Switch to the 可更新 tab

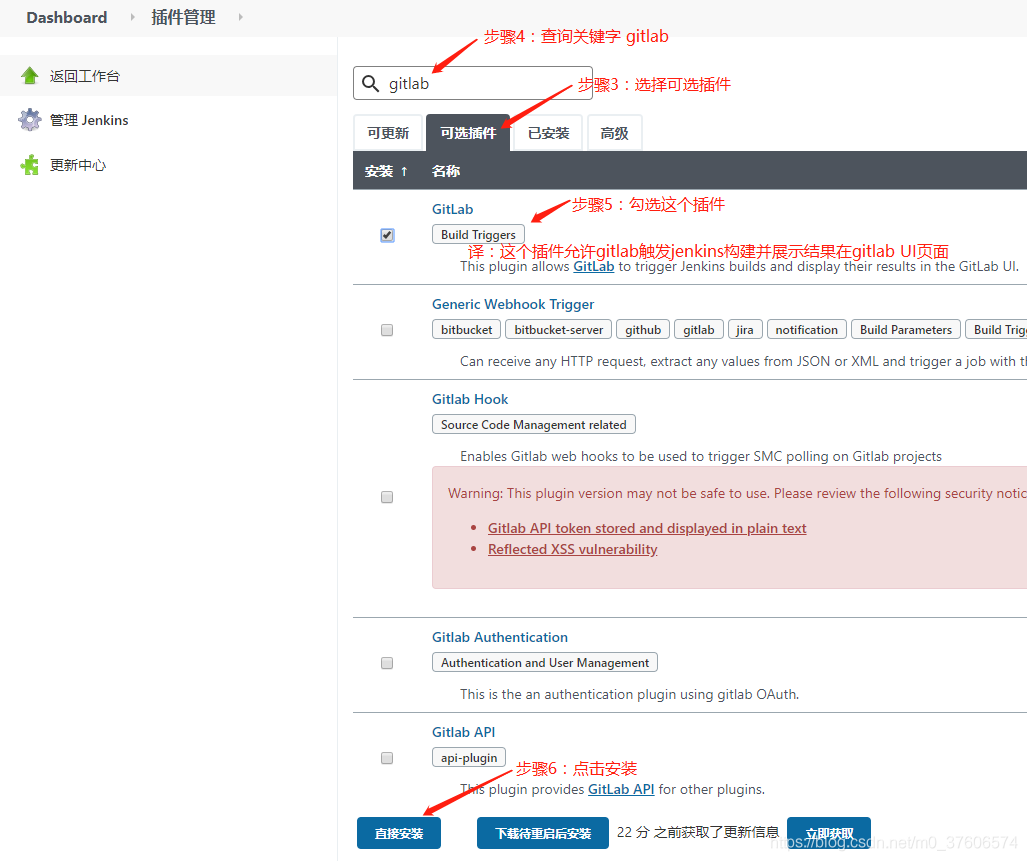(388, 133)
